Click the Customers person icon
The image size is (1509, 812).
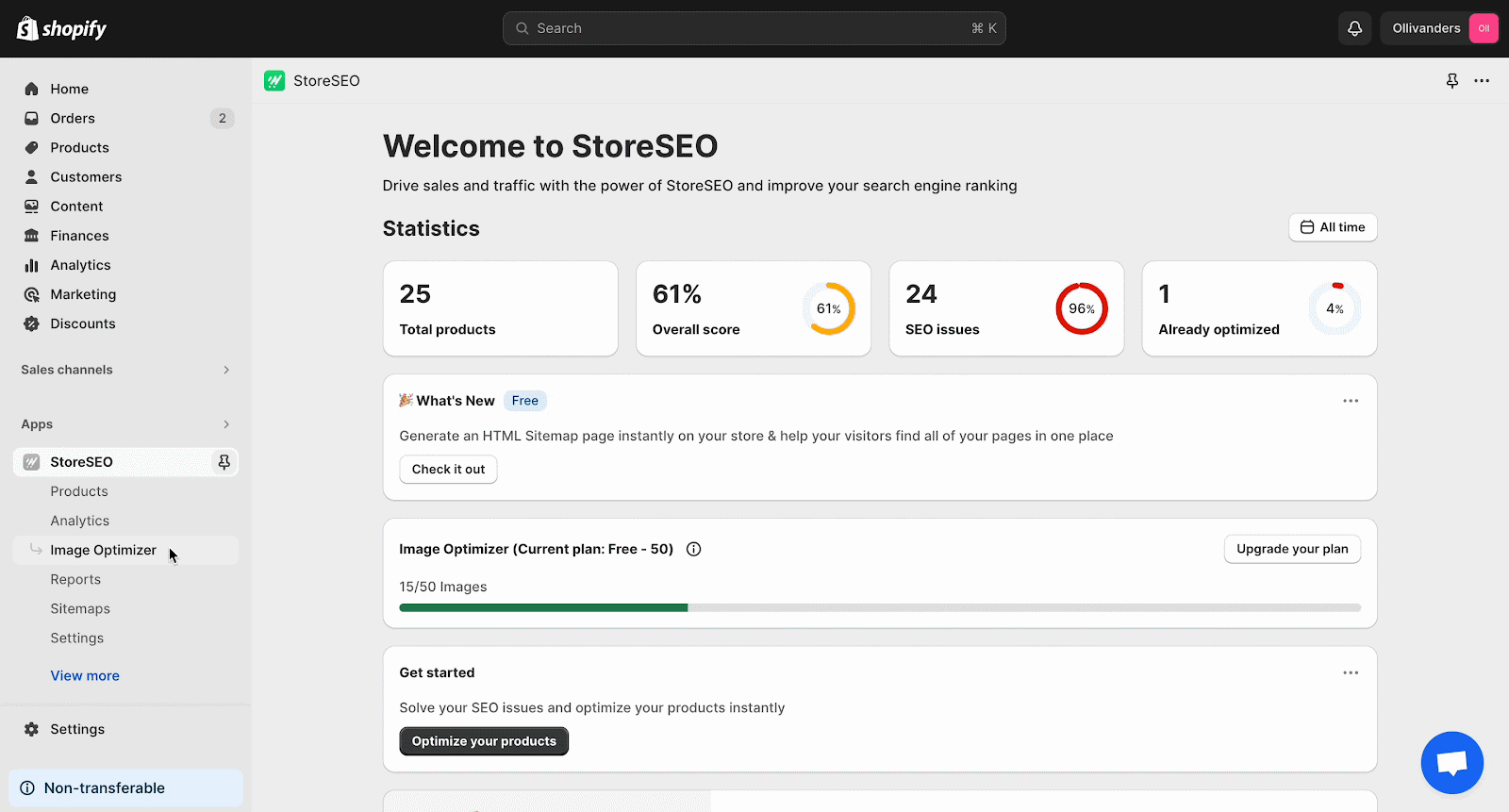[31, 176]
